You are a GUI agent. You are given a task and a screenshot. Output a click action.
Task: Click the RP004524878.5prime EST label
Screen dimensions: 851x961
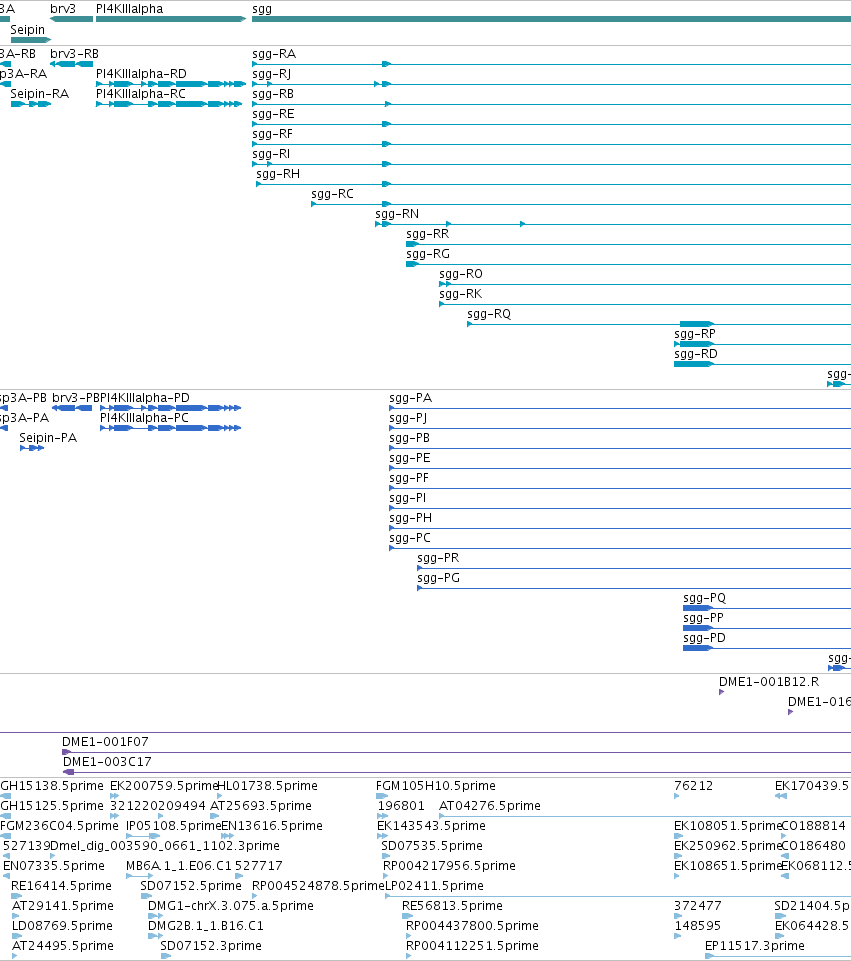pos(318,886)
